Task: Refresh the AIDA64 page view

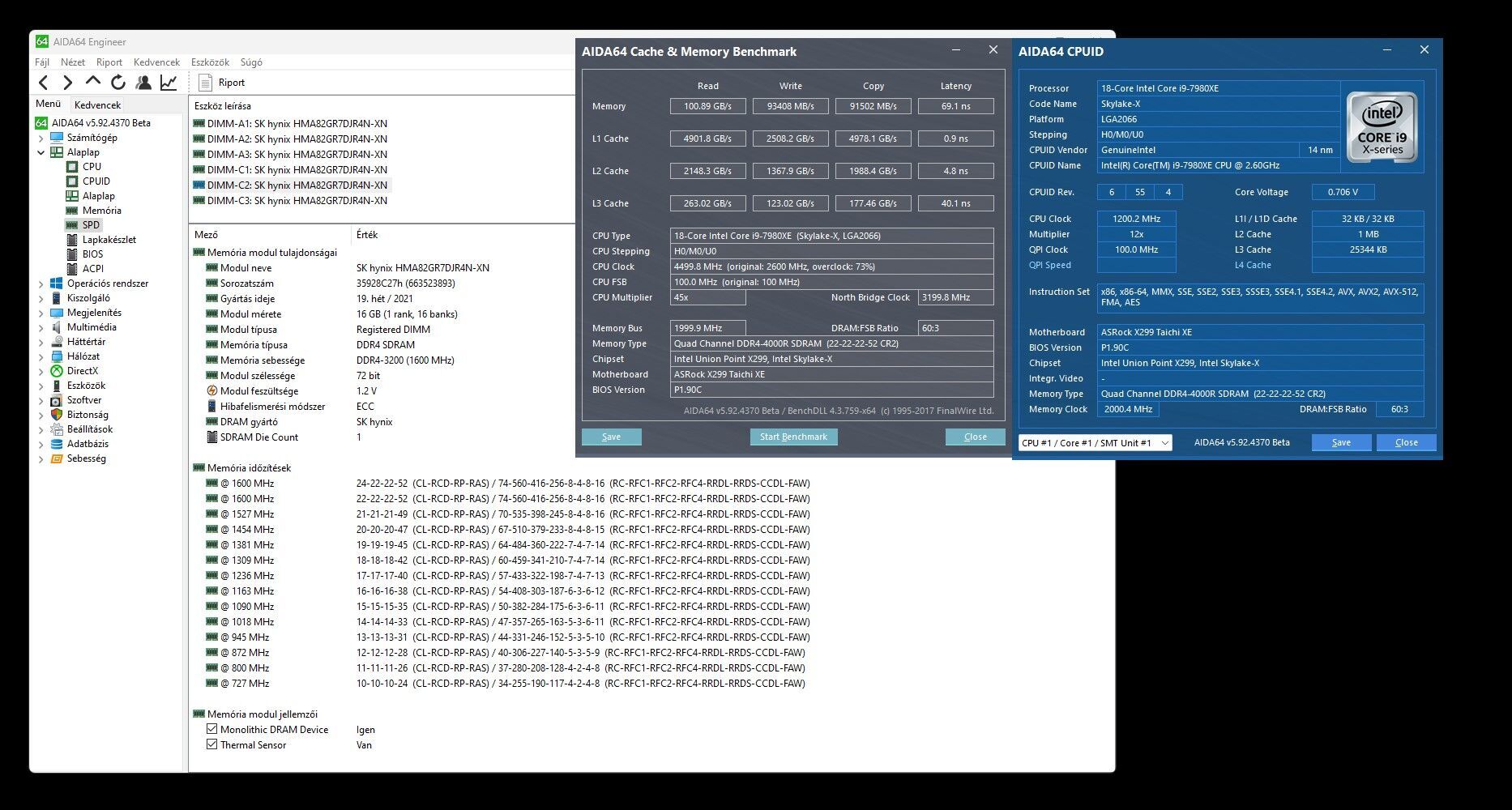Action: click(x=118, y=82)
